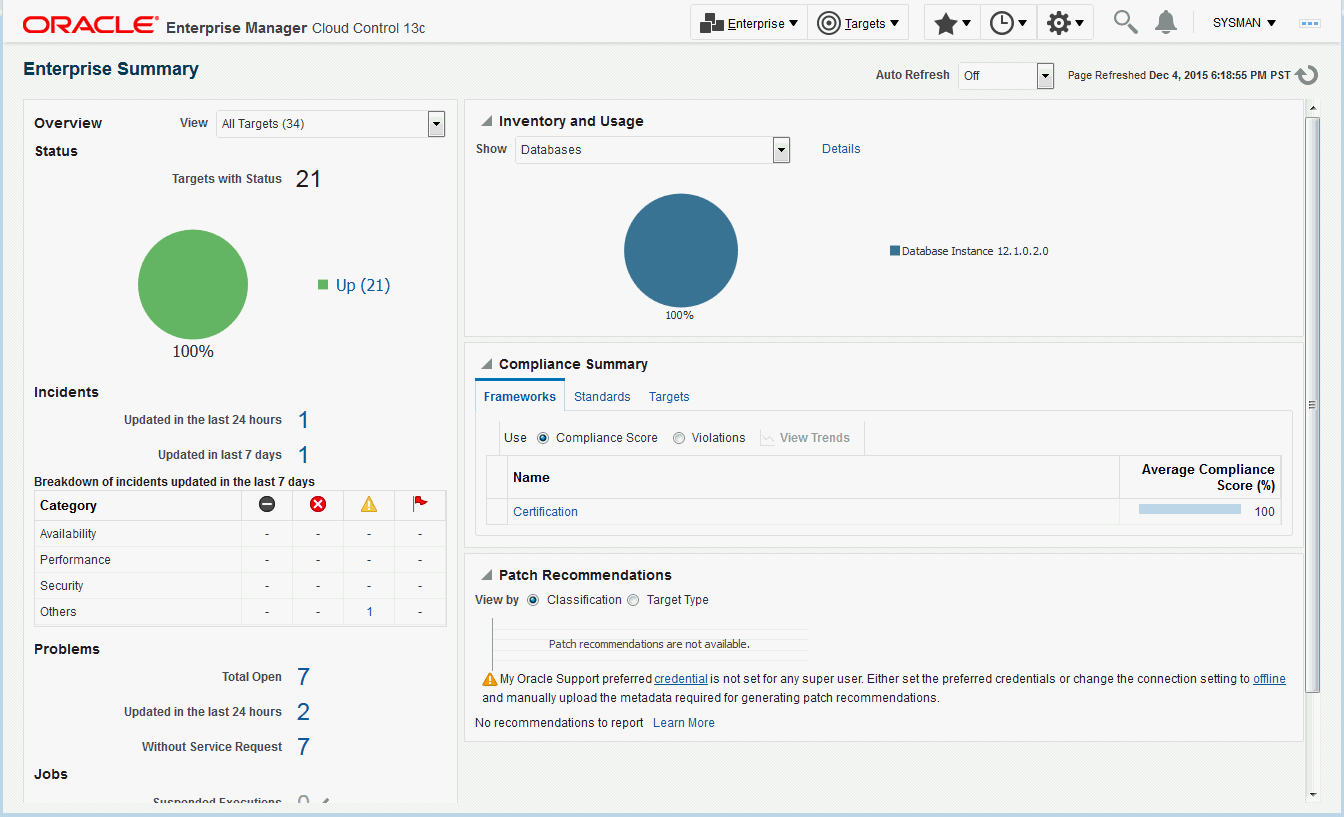The image size is (1344, 817).
Task: Click the blue Database Instance pie chart
Action: pyautogui.click(x=681, y=250)
